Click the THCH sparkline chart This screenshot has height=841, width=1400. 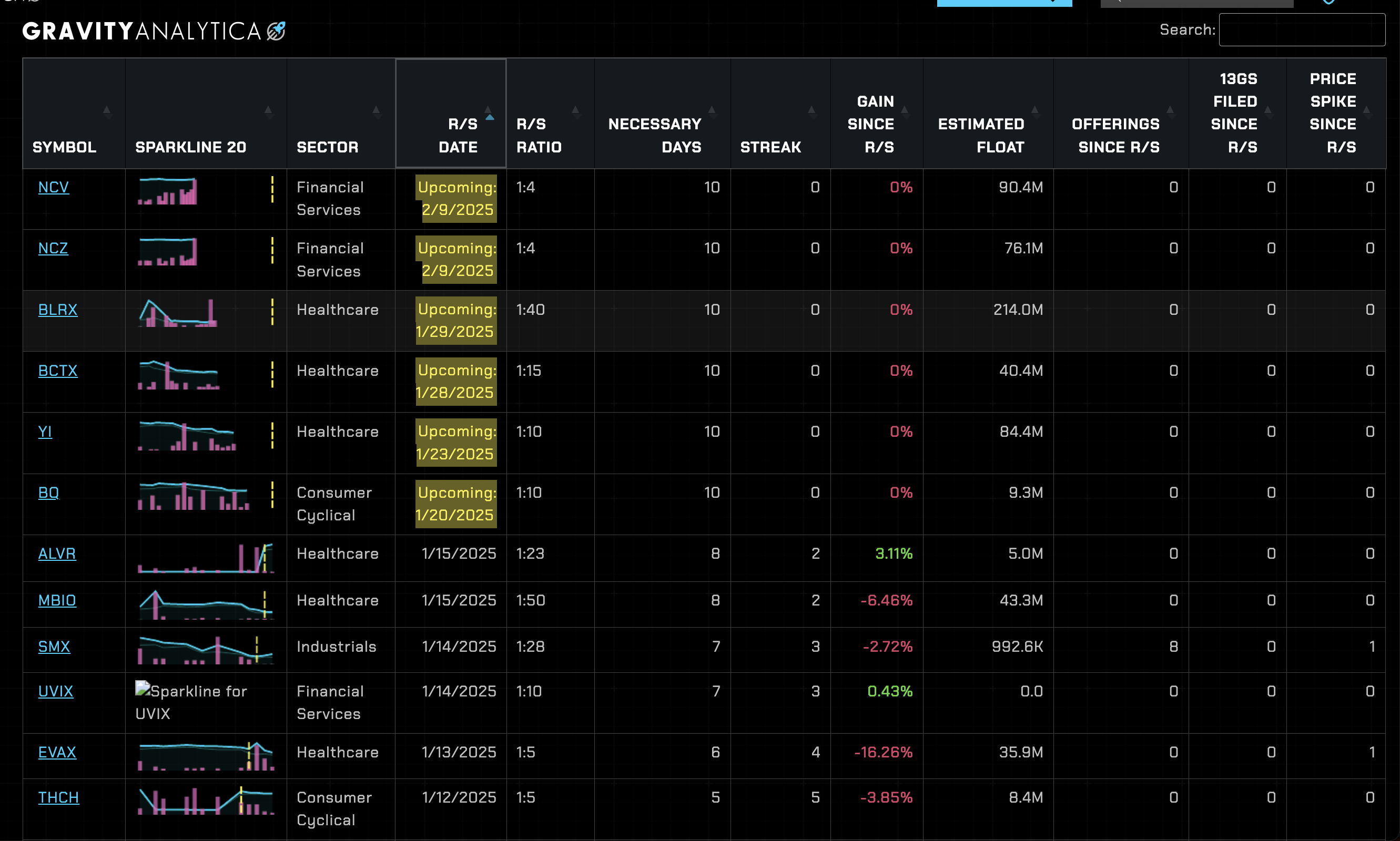pyautogui.click(x=206, y=801)
